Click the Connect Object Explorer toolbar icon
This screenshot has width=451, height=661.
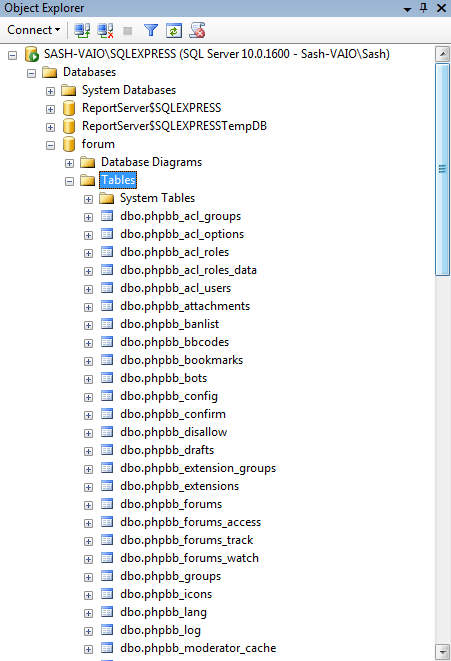point(82,30)
